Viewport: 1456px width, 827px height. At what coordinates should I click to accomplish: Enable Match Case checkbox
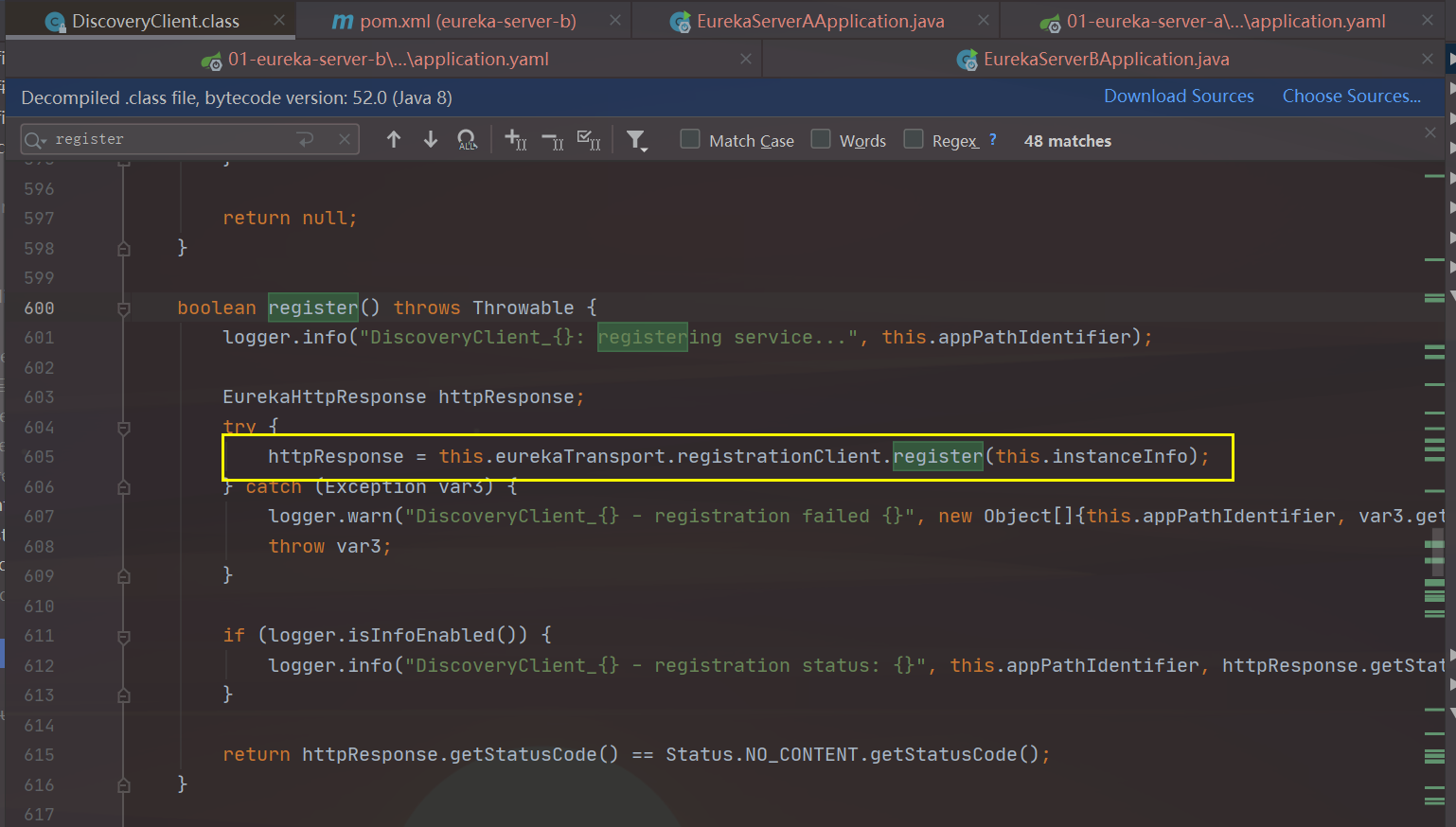(690, 139)
